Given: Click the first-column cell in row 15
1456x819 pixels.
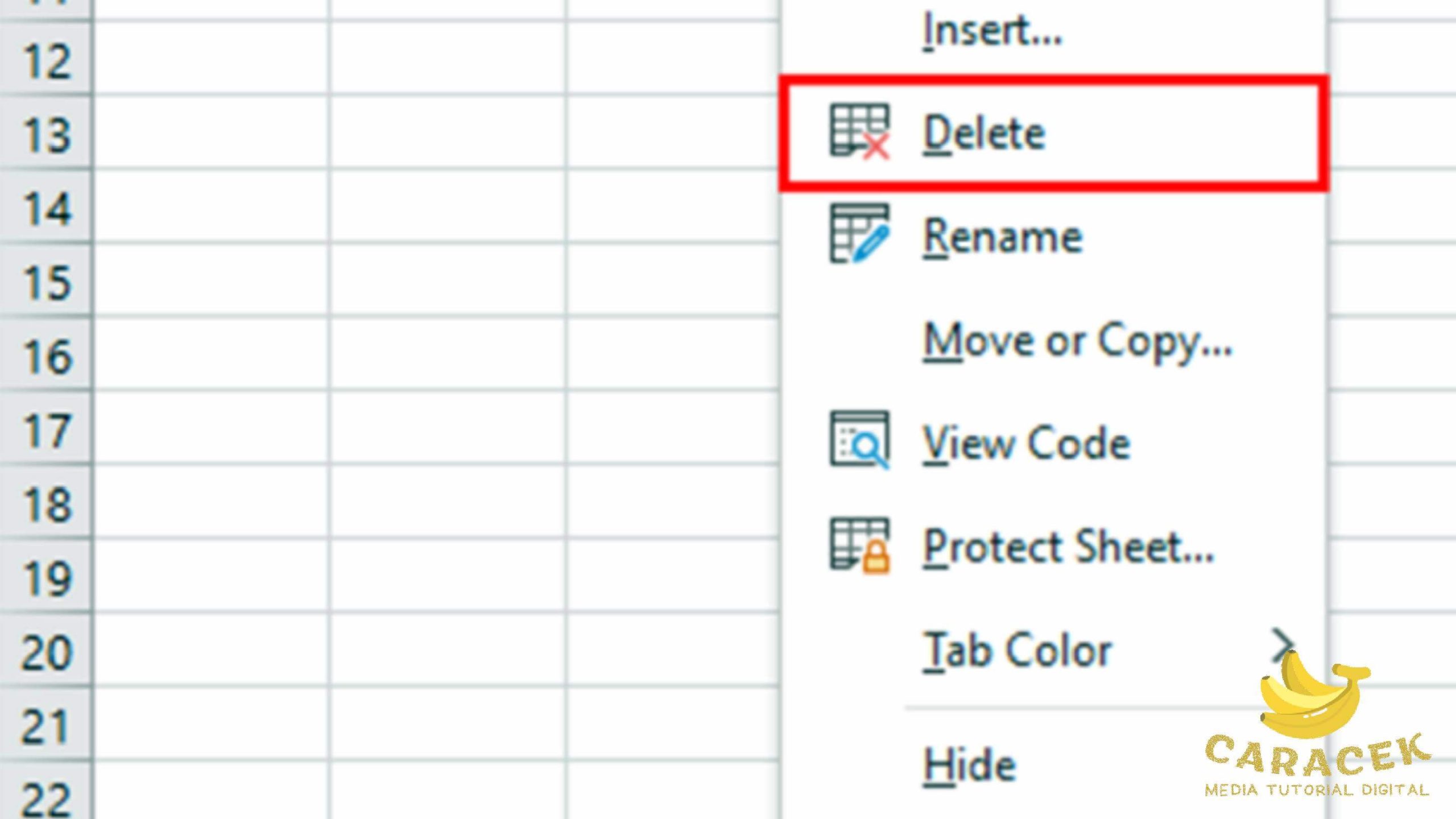Looking at the screenshot, I should click(x=210, y=281).
